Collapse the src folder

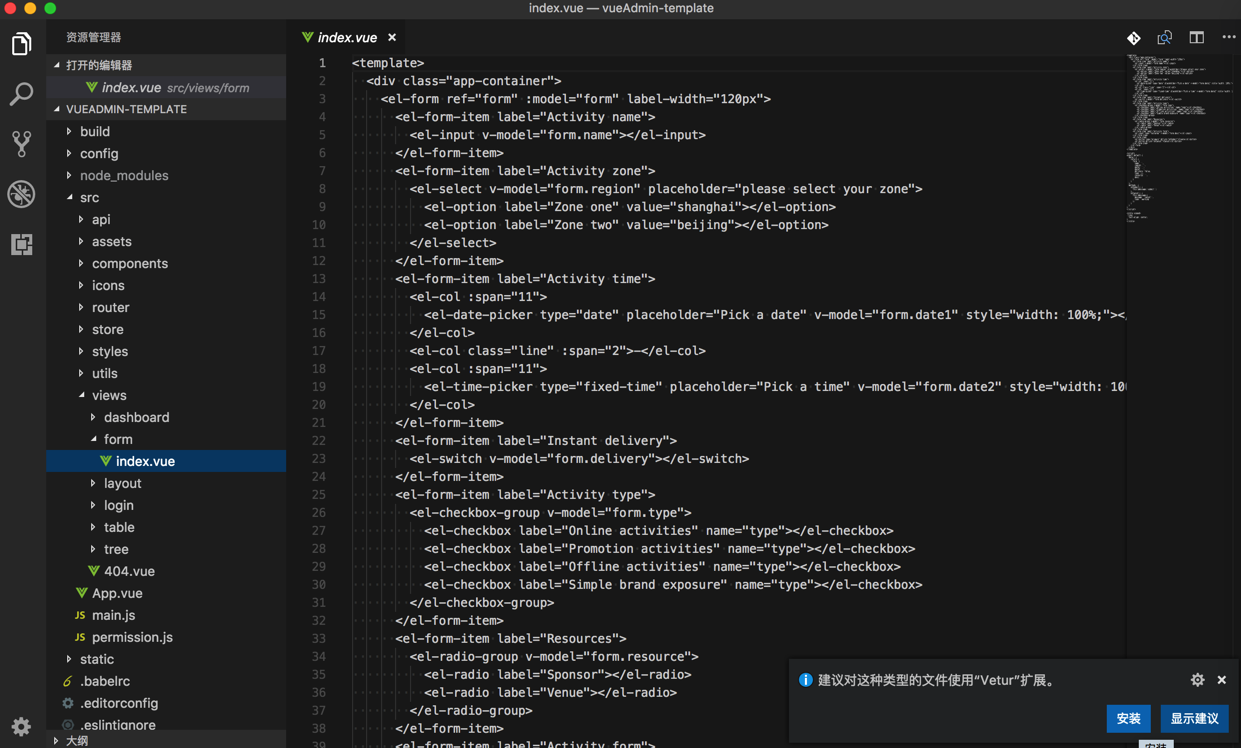click(69, 197)
